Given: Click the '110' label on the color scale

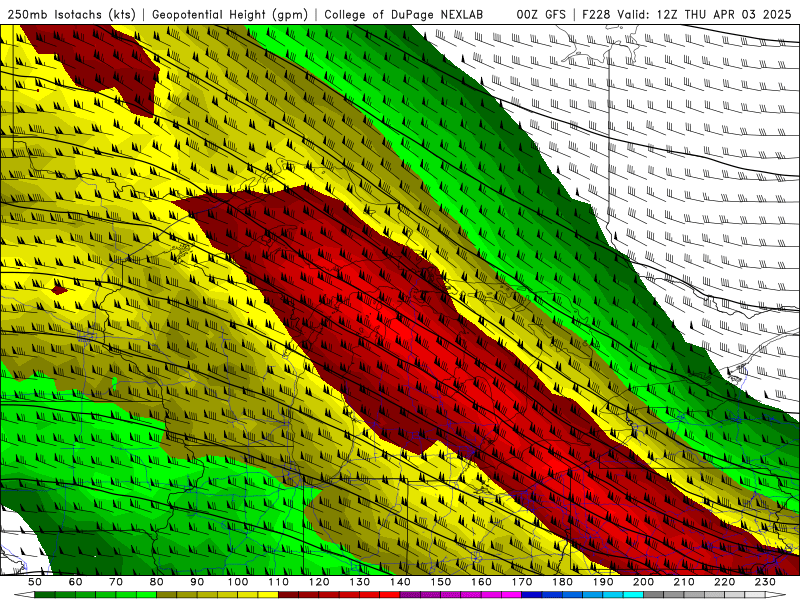Looking at the screenshot, I should pyautogui.click(x=278, y=582).
